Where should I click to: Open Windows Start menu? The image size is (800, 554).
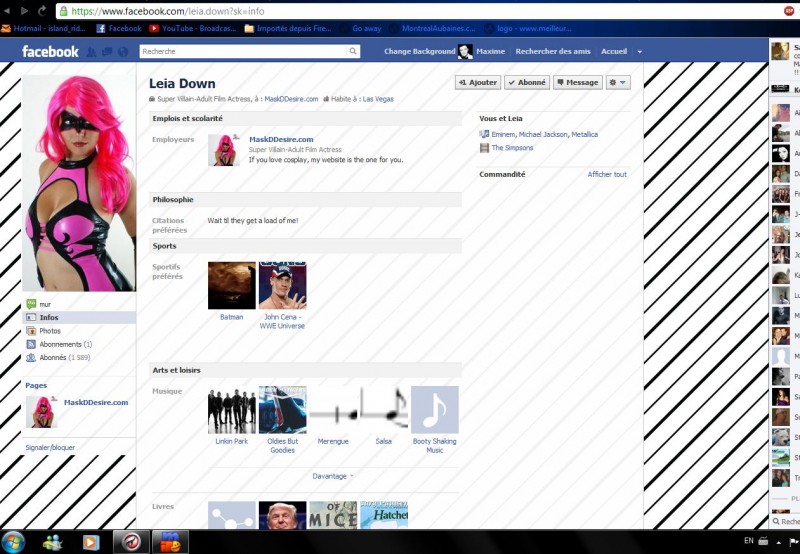[14, 542]
